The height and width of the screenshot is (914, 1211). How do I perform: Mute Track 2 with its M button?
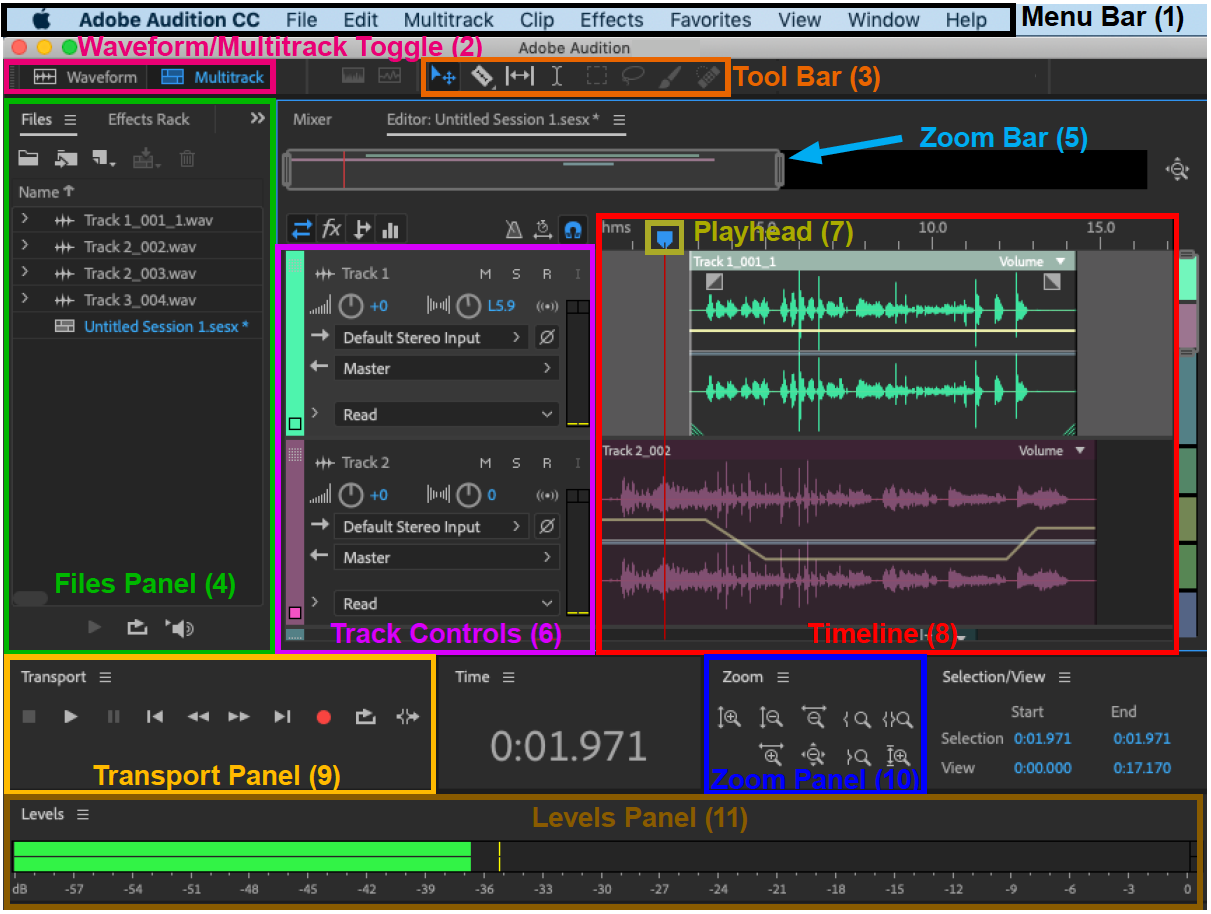coord(485,463)
